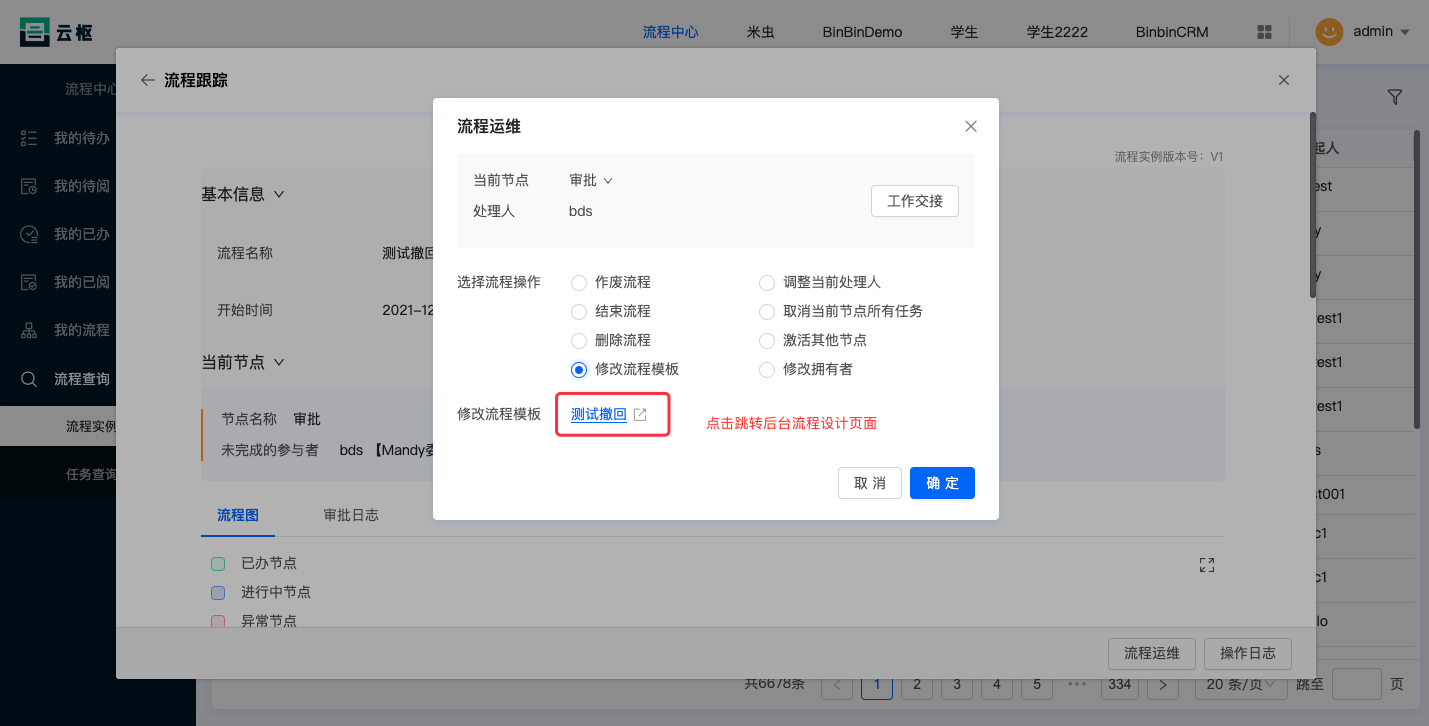
Task: Click the 进行中节点 blue legend swatch
Action: [x=218, y=593]
